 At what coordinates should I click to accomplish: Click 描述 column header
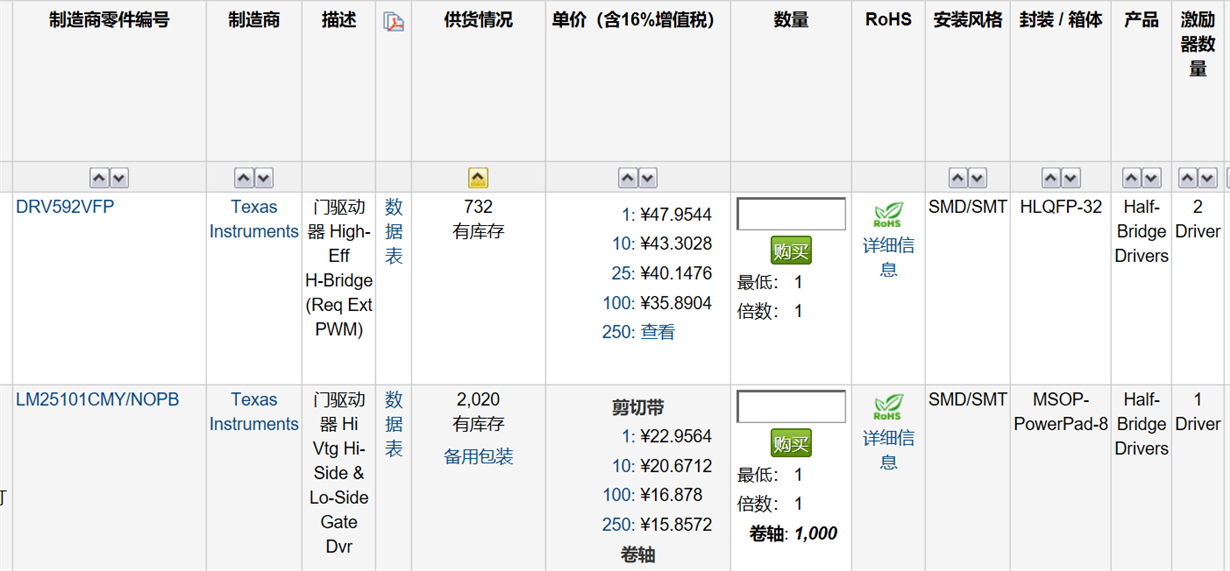(339, 20)
